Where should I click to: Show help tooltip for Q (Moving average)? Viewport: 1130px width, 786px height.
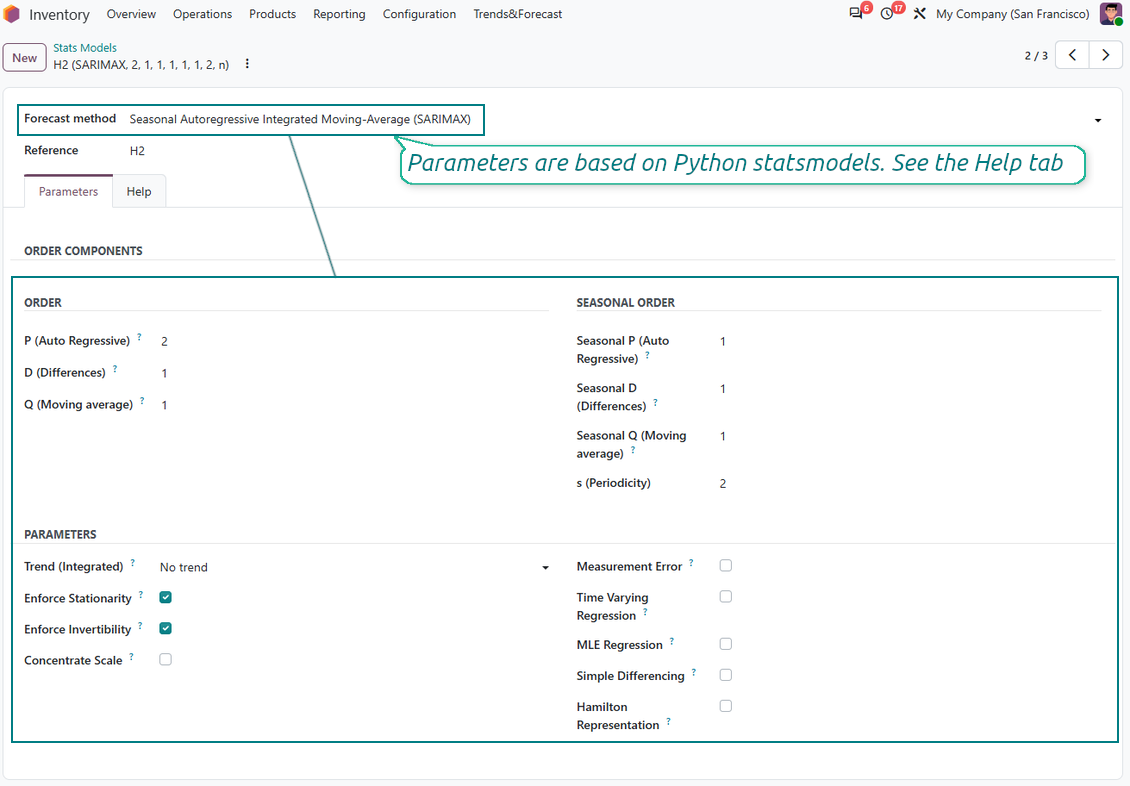(x=142, y=400)
